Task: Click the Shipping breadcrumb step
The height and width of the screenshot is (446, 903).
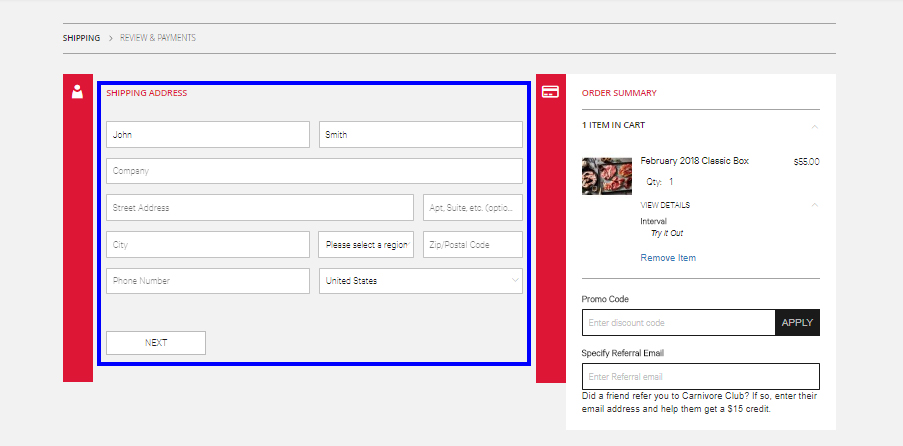Action: tap(81, 38)
